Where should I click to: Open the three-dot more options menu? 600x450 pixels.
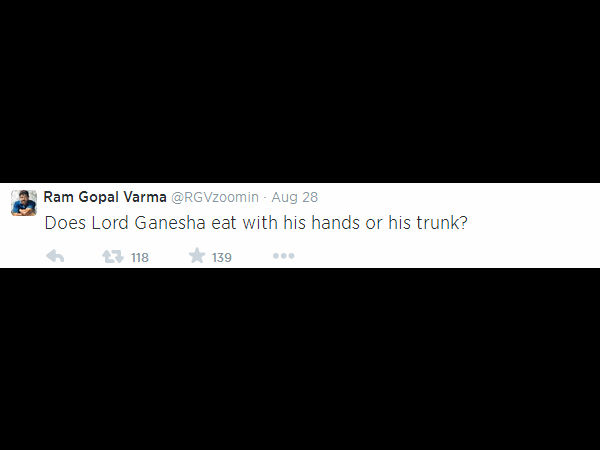[283, 256]
